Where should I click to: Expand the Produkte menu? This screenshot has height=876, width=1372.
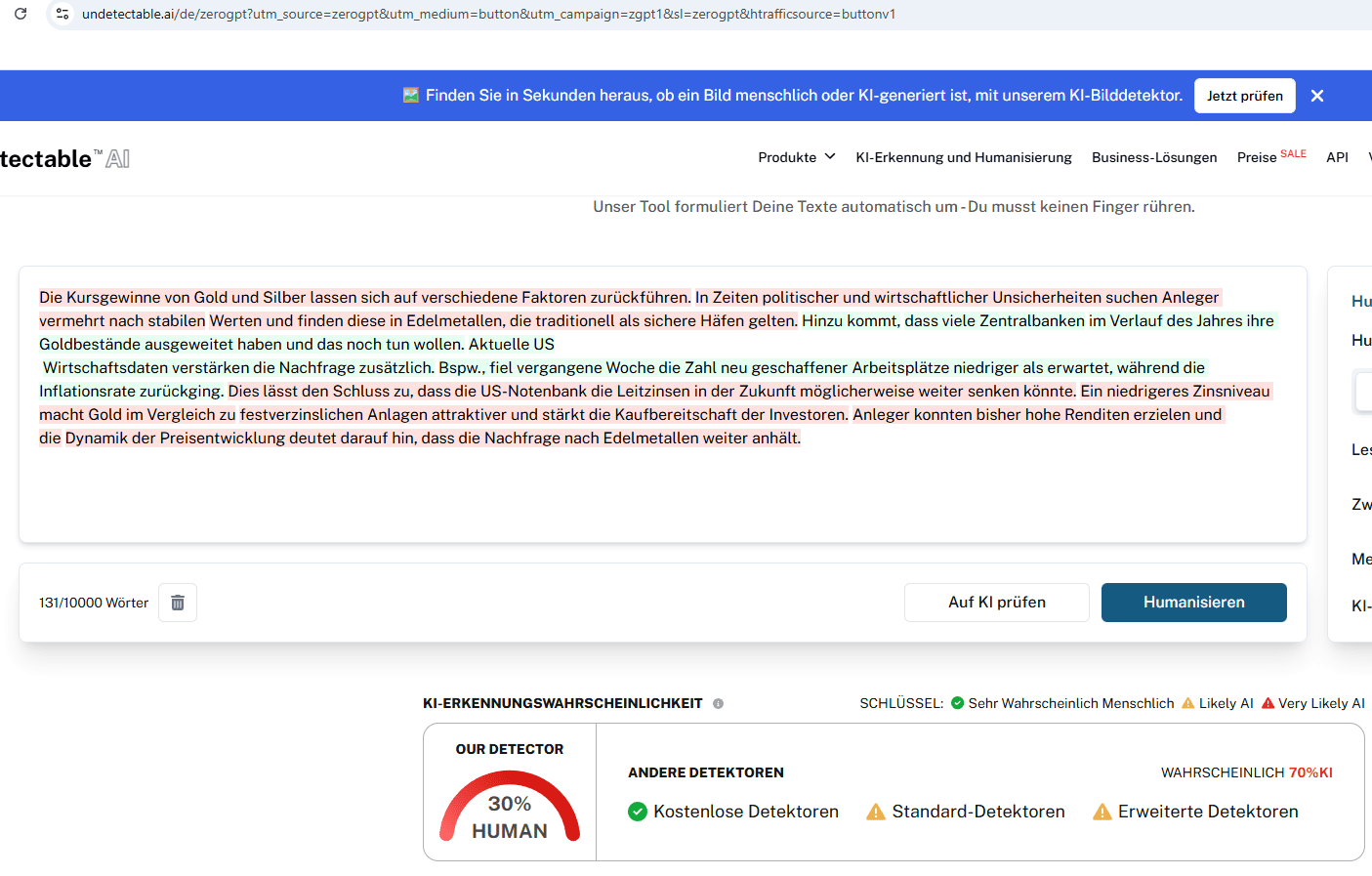[x=797, y=157]
